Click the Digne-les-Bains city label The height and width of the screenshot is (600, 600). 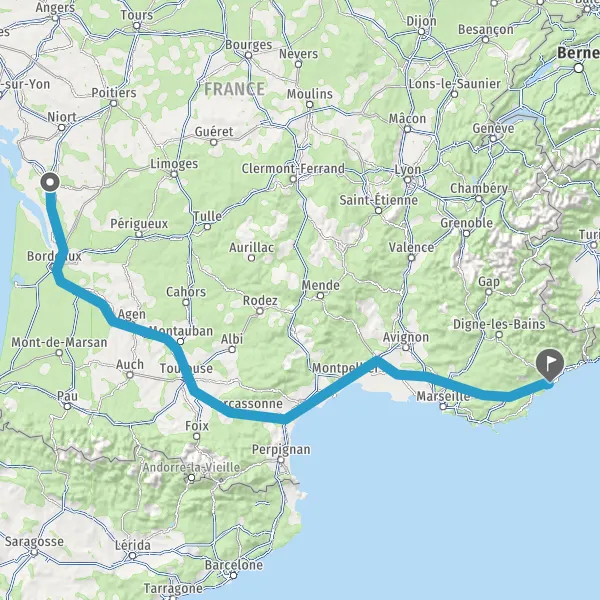tap(499, 324)
